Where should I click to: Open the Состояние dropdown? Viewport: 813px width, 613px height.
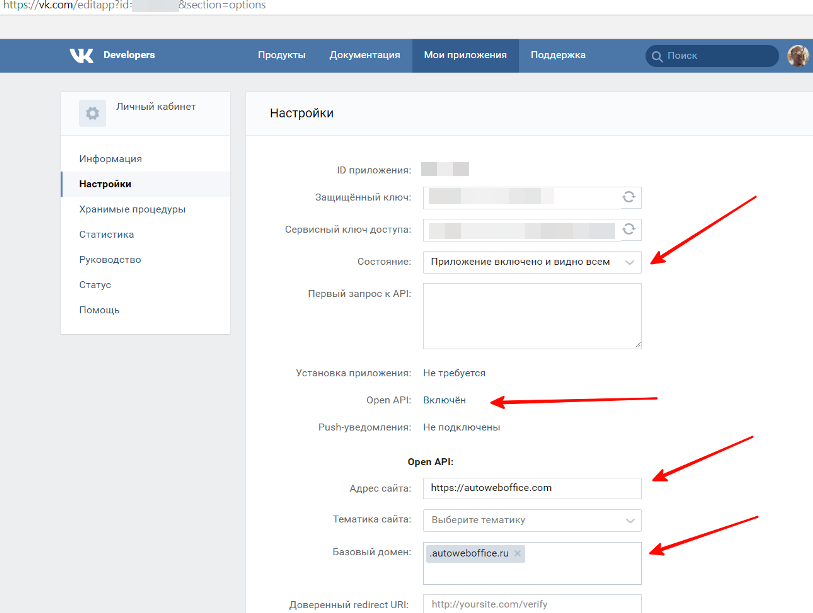click(532, 262)
